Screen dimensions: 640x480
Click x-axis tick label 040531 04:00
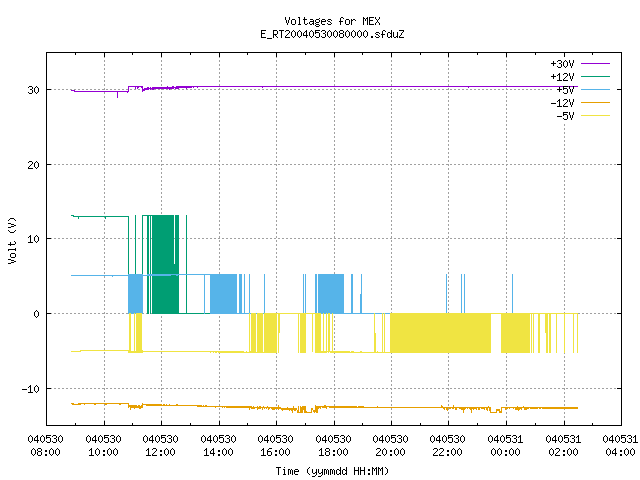point(620,446)
